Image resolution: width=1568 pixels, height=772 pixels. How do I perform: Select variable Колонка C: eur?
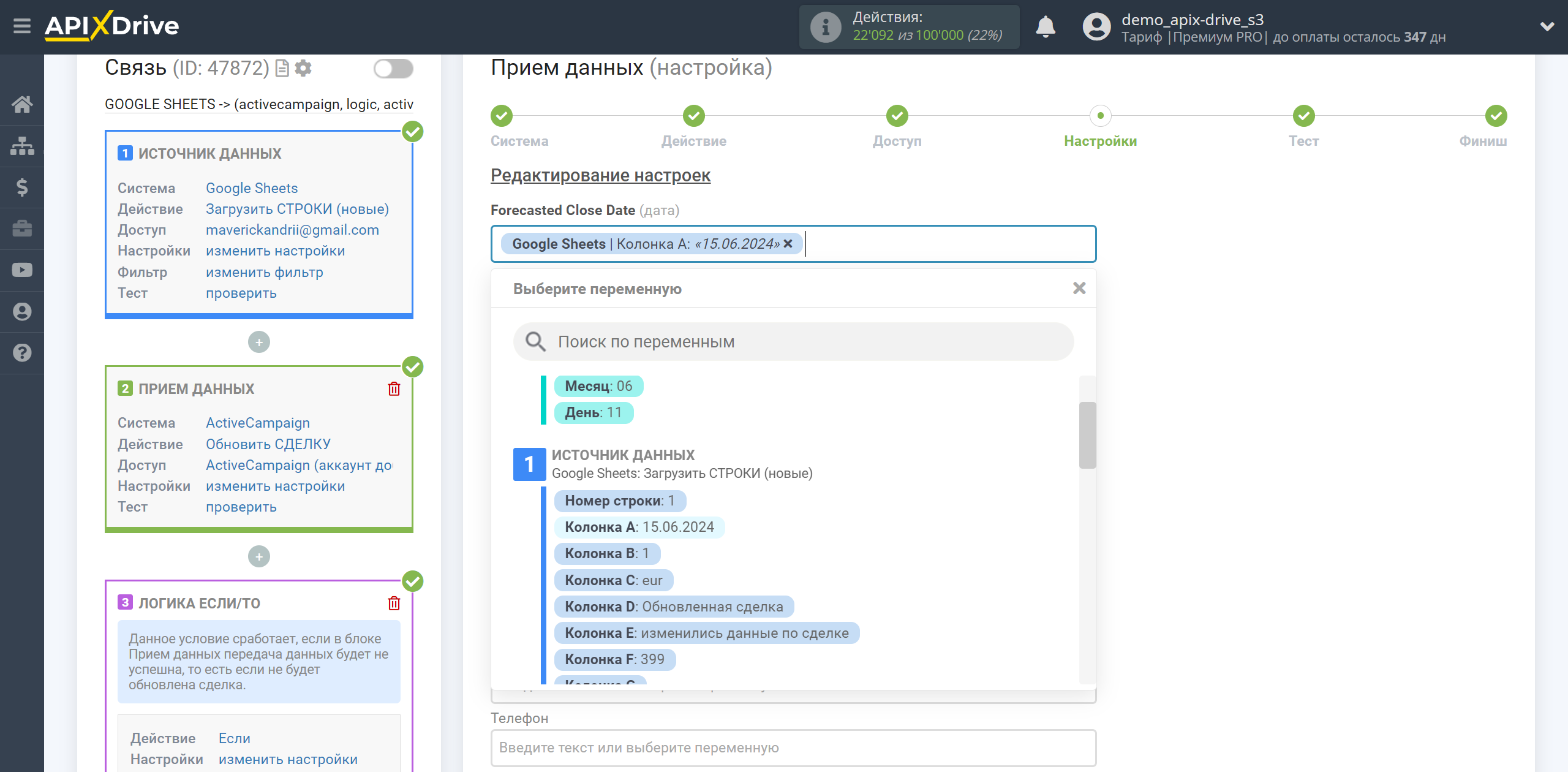pos(614,580)
